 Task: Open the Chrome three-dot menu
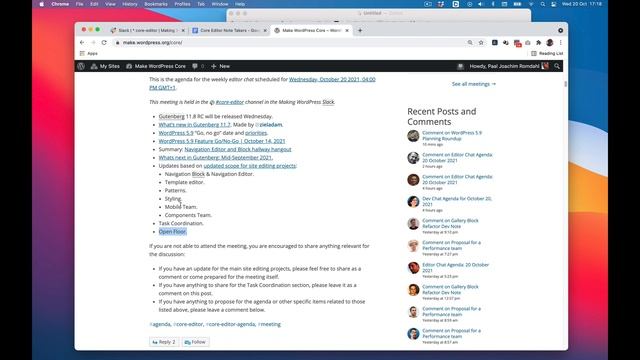click(560, 42)
